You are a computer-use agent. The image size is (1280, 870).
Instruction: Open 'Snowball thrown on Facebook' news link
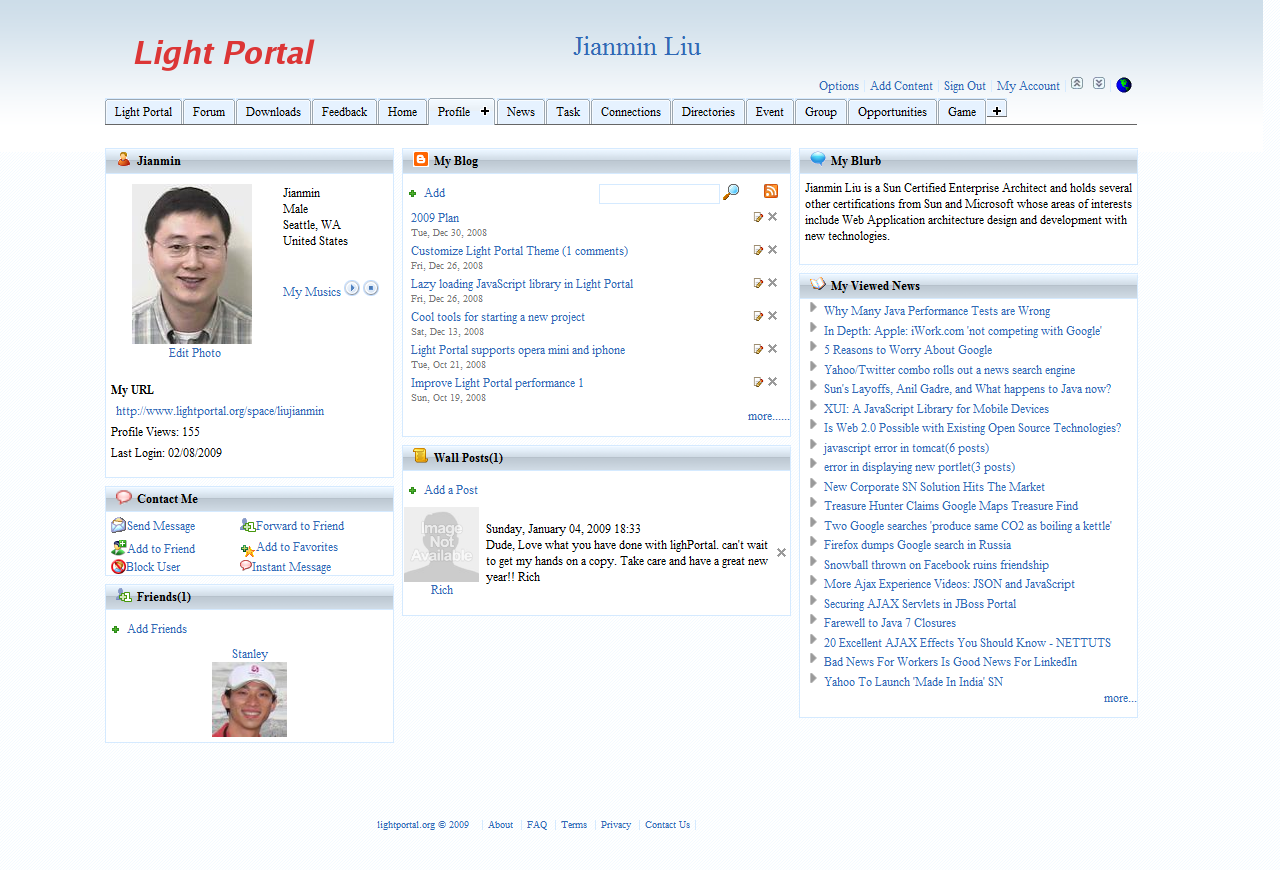point(936,565)
